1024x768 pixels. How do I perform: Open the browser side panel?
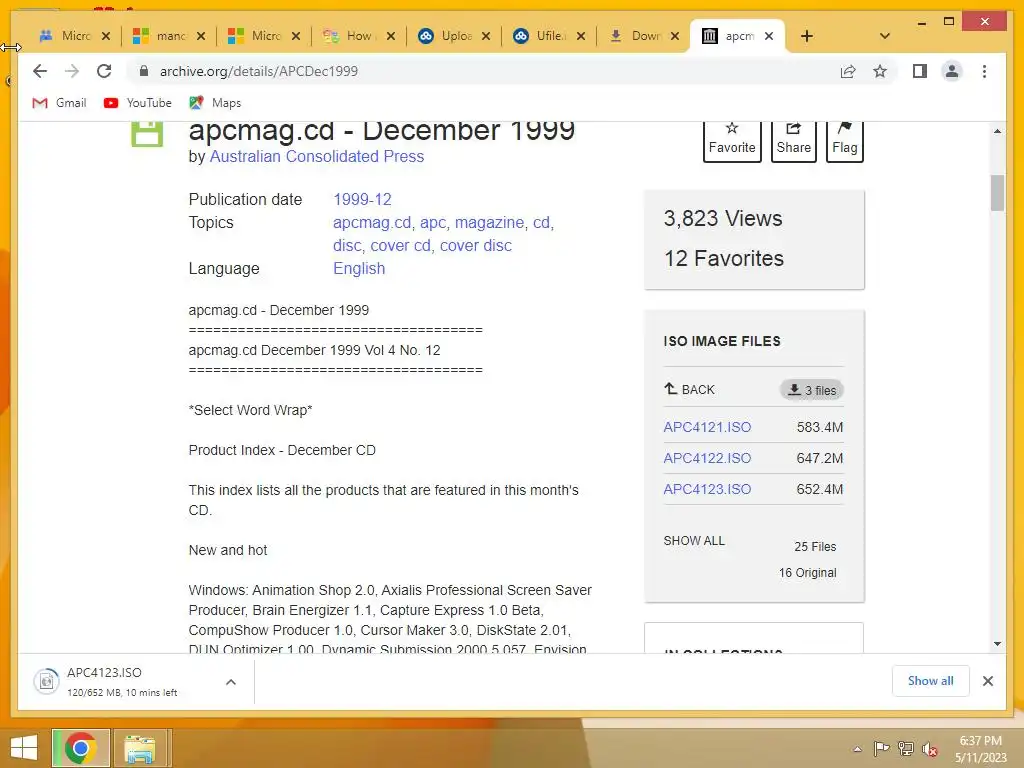point(920,71)
